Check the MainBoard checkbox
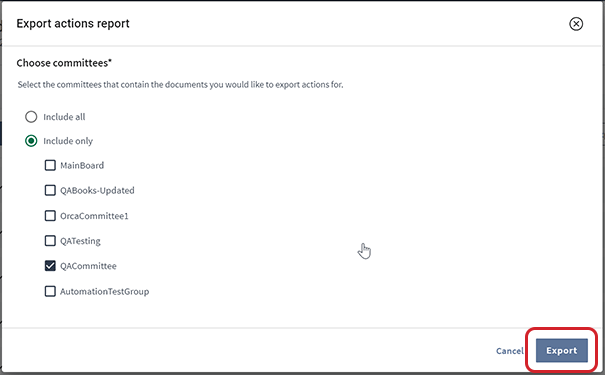605x375 pixels. [x=50, y=165]
